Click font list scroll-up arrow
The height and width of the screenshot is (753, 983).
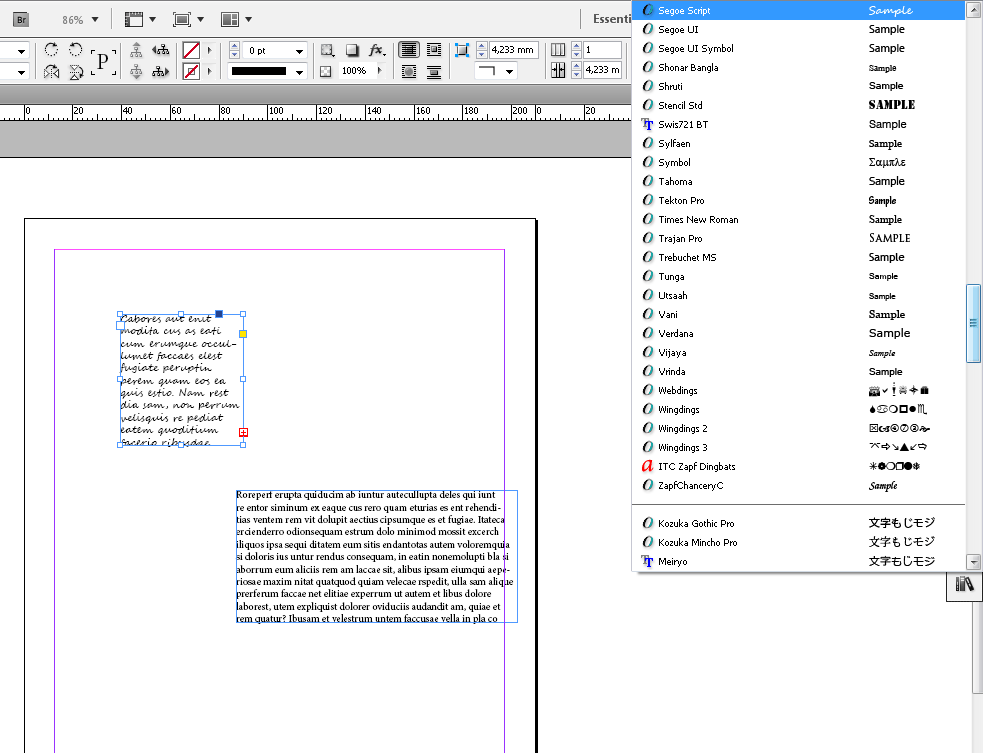click(x=974, y=10)
